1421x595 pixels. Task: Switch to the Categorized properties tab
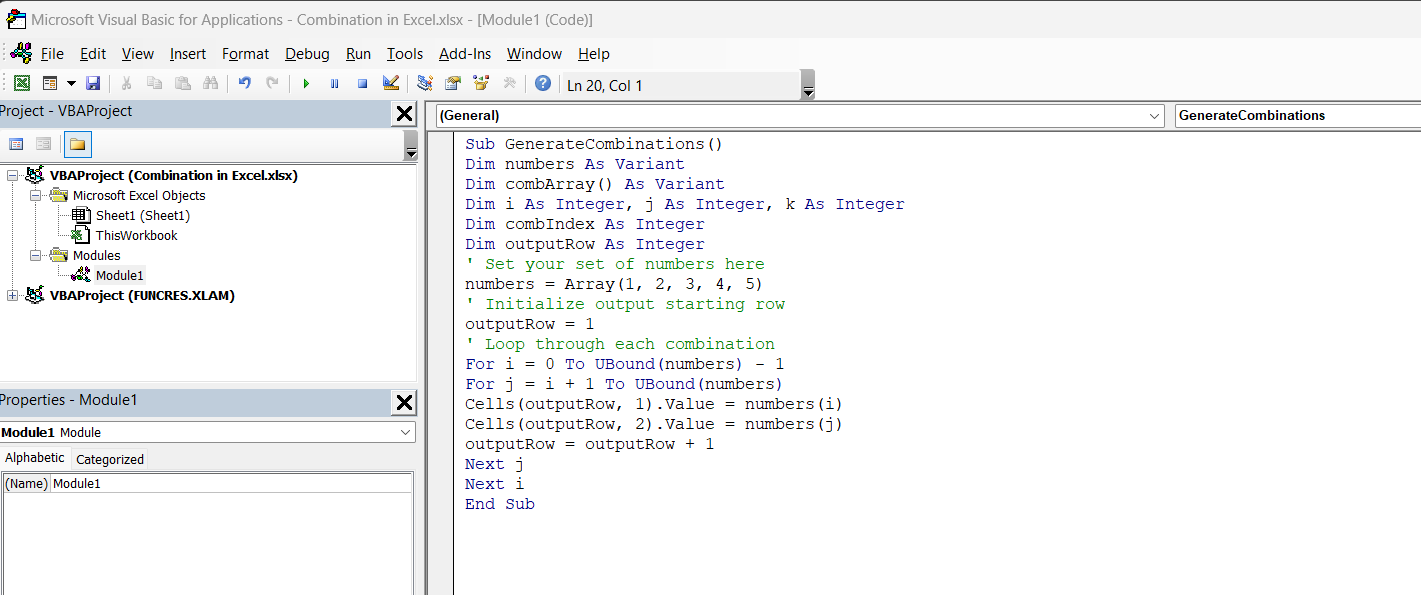coord(110,459)
